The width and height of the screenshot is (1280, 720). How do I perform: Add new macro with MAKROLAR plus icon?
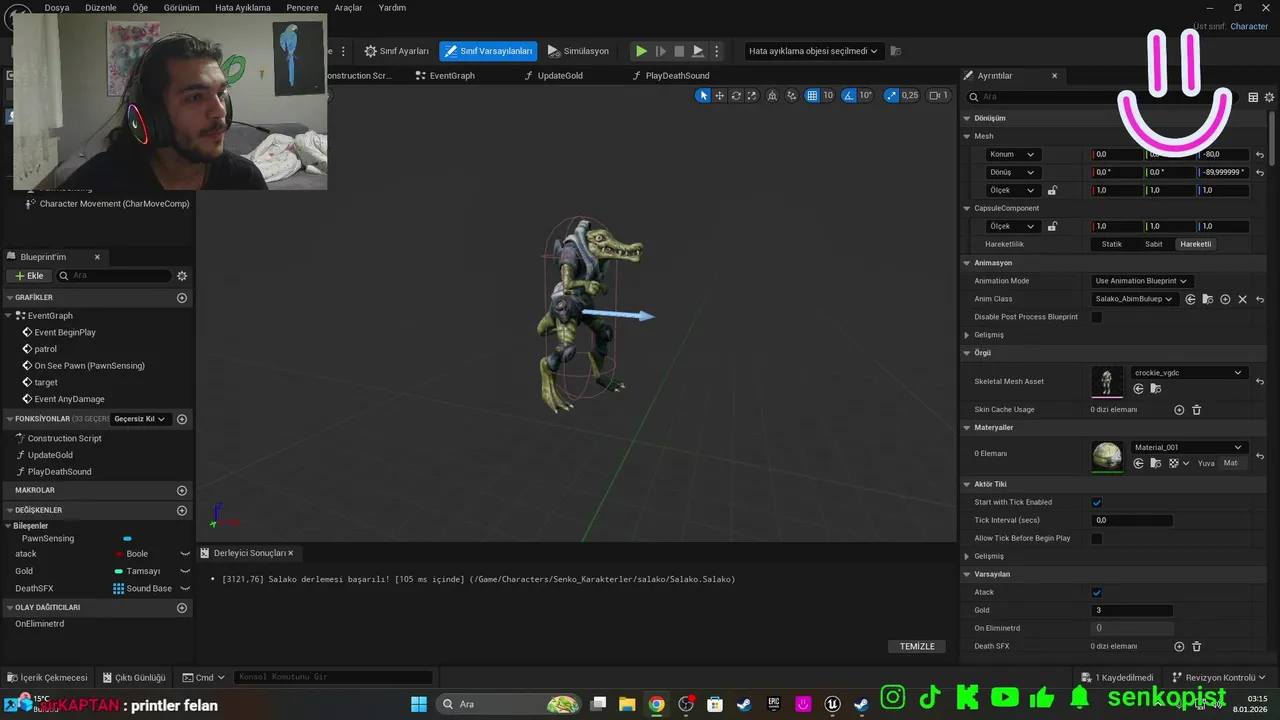click(x=182, y=491)
